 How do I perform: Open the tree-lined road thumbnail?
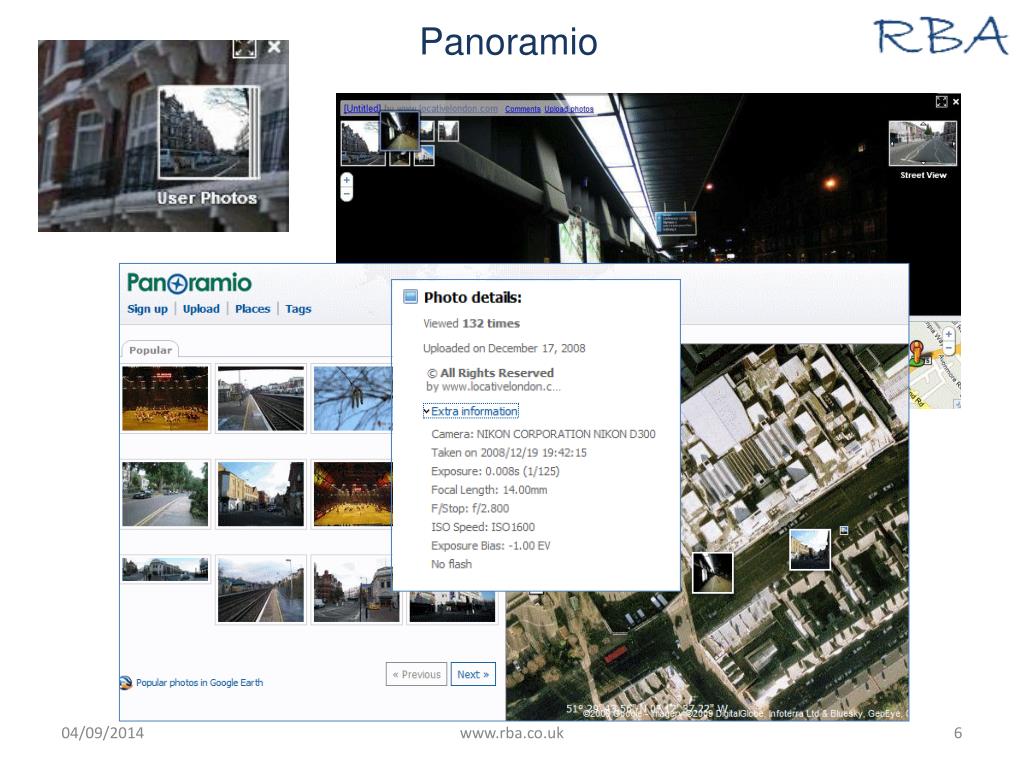[165, 494]
